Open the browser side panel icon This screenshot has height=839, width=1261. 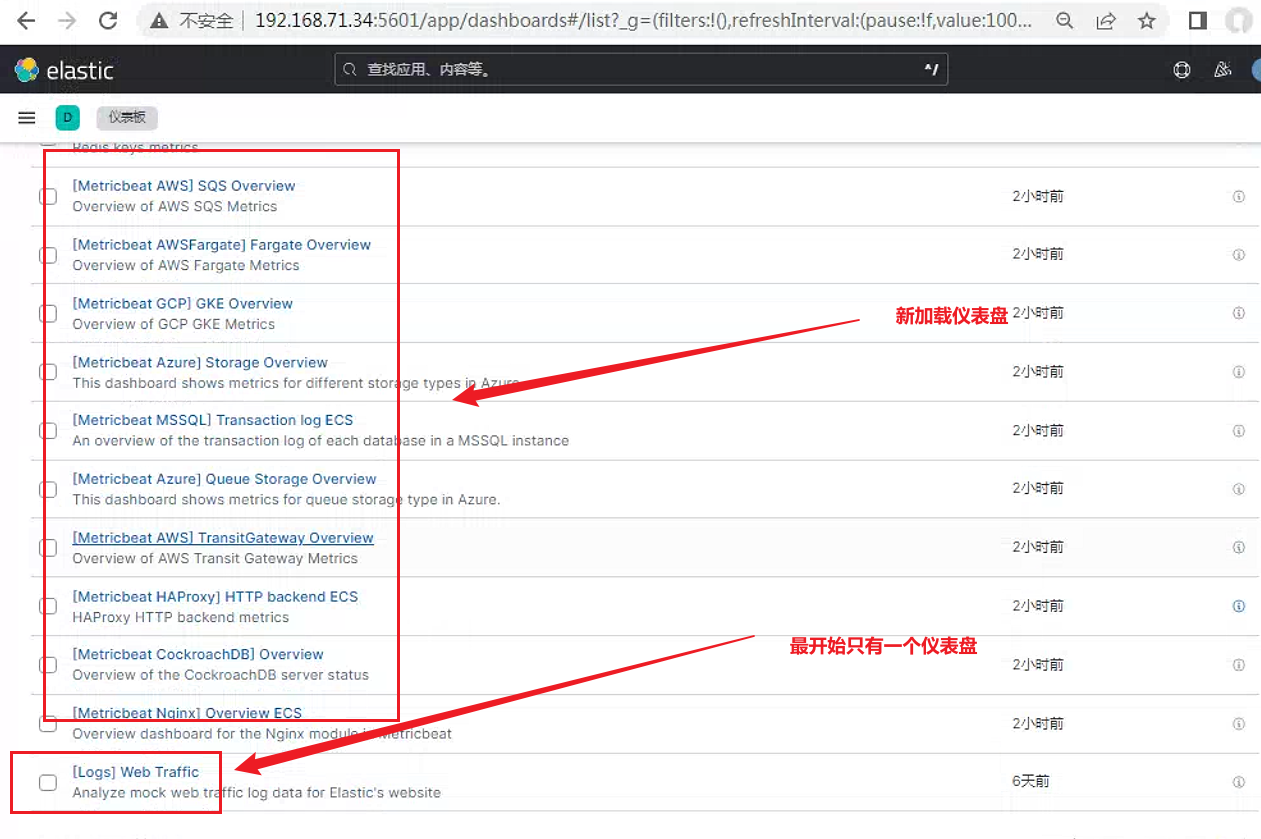1197,20
